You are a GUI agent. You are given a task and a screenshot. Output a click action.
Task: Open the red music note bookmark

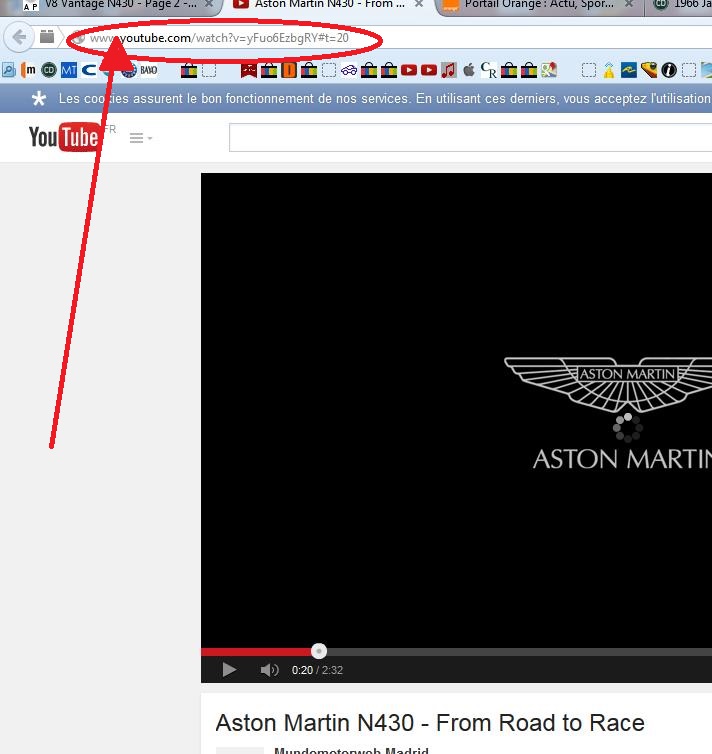pos(448,71)
